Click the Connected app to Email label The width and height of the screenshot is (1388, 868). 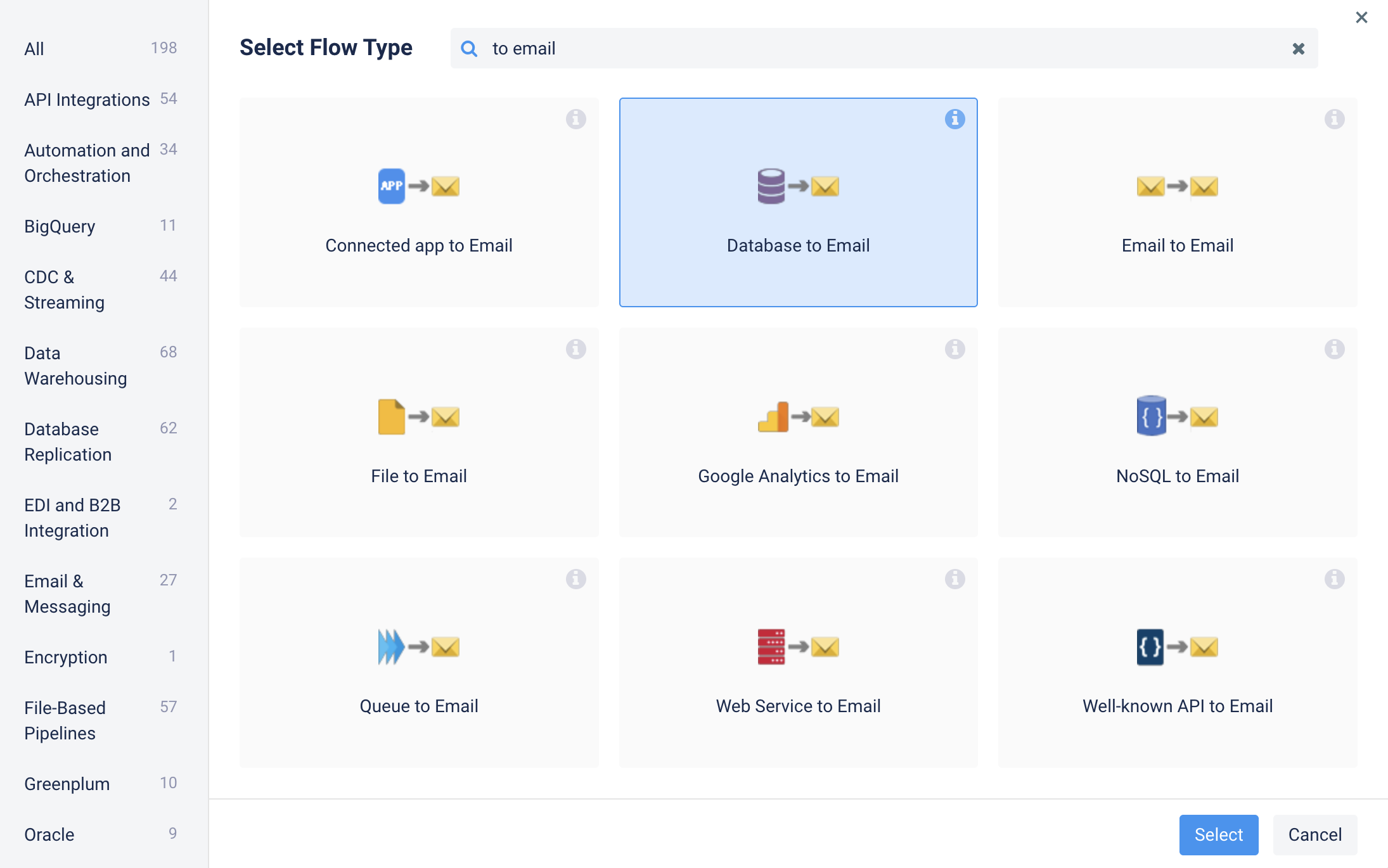tap(418, 245)
